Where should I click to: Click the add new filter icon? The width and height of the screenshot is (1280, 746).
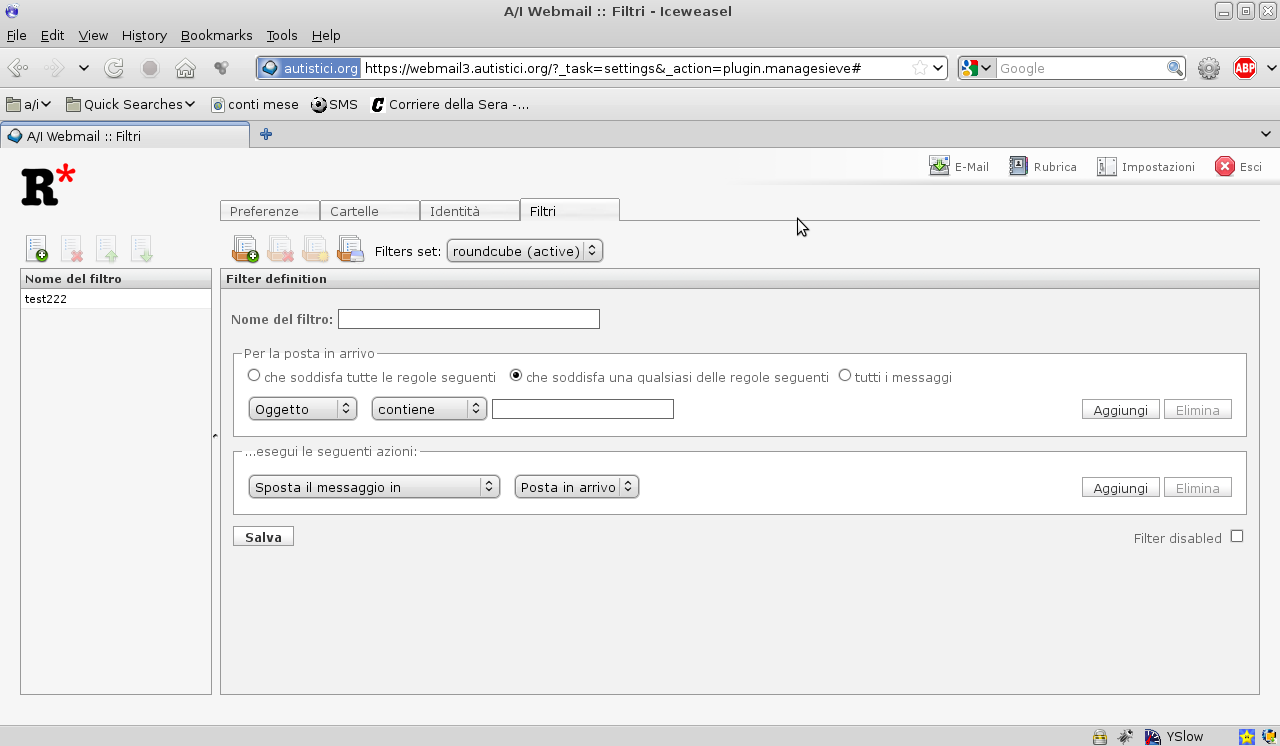(x=36, y=249)
